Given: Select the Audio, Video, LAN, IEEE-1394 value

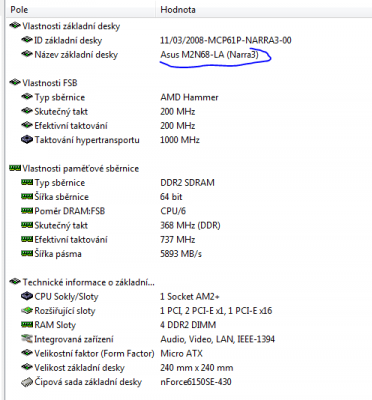Looking at the screenshot, I should (x=218, y=339).
